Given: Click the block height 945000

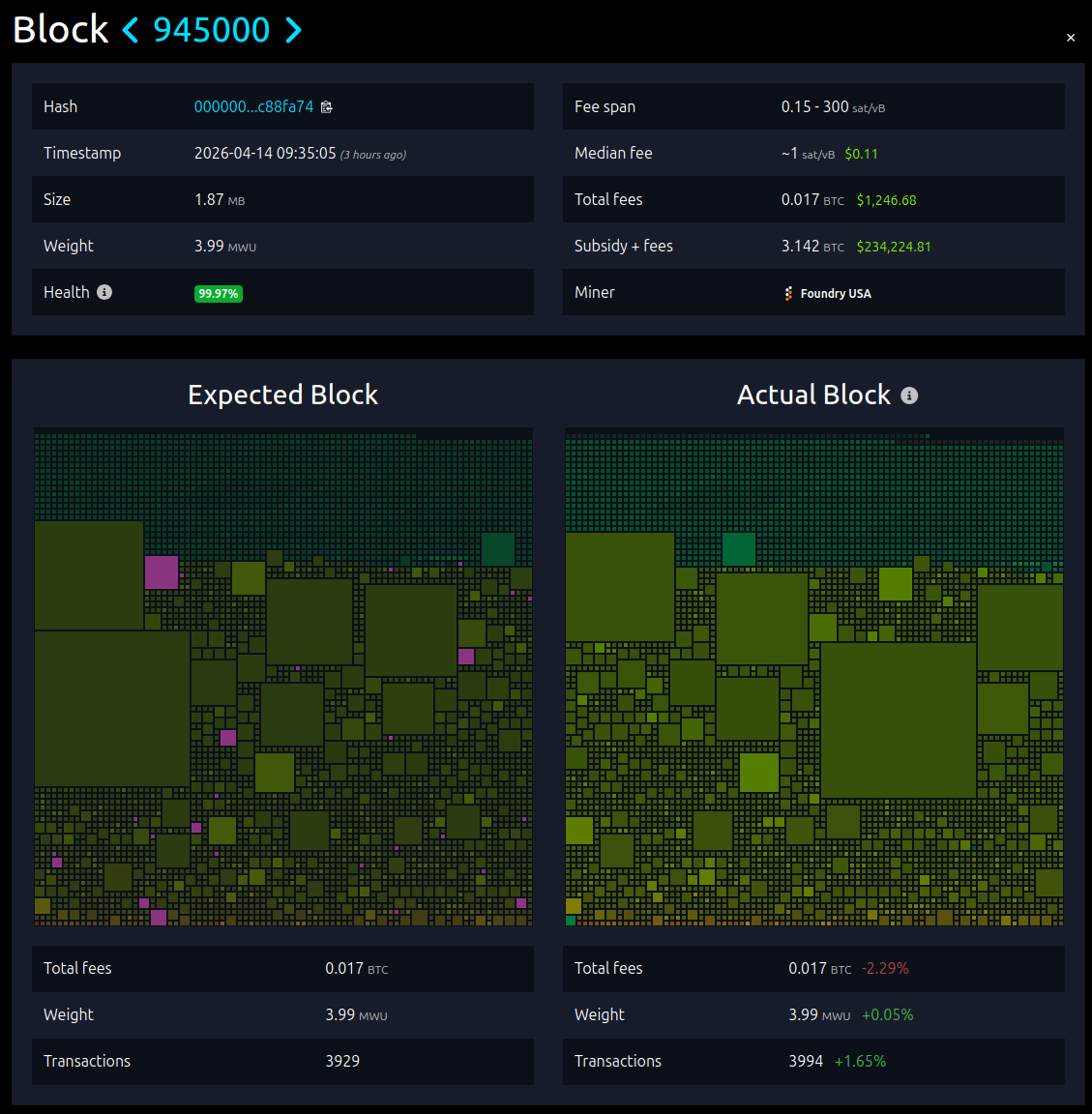Looking at the screenshot, I should [x=212, y=30].
